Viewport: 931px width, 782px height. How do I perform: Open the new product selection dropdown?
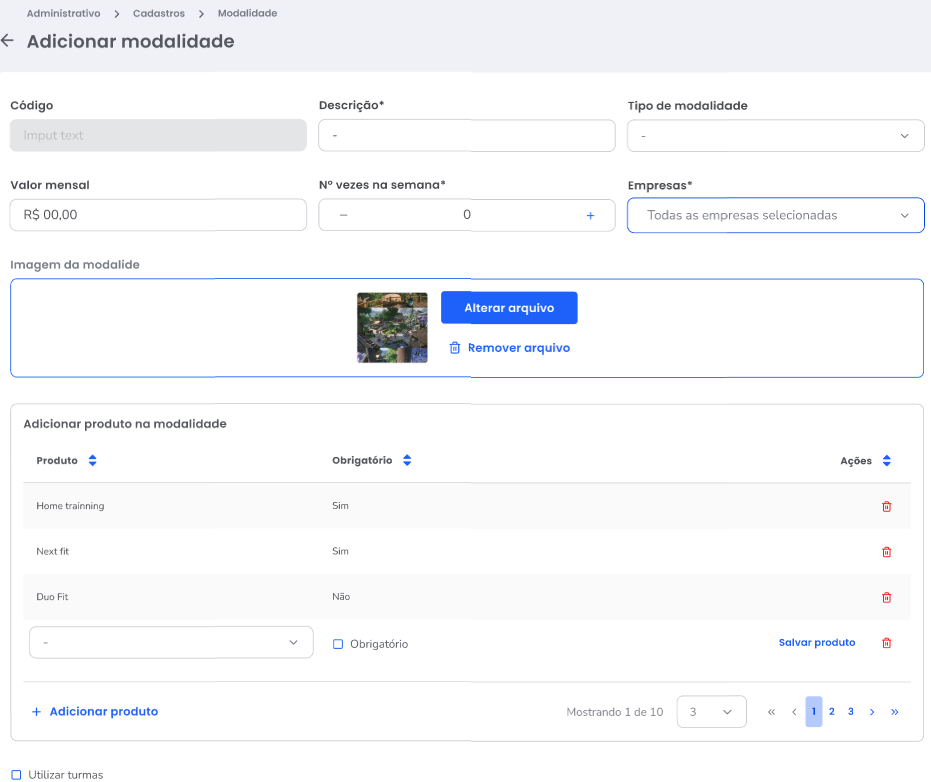pyautogui.click(x=171, y=642)
